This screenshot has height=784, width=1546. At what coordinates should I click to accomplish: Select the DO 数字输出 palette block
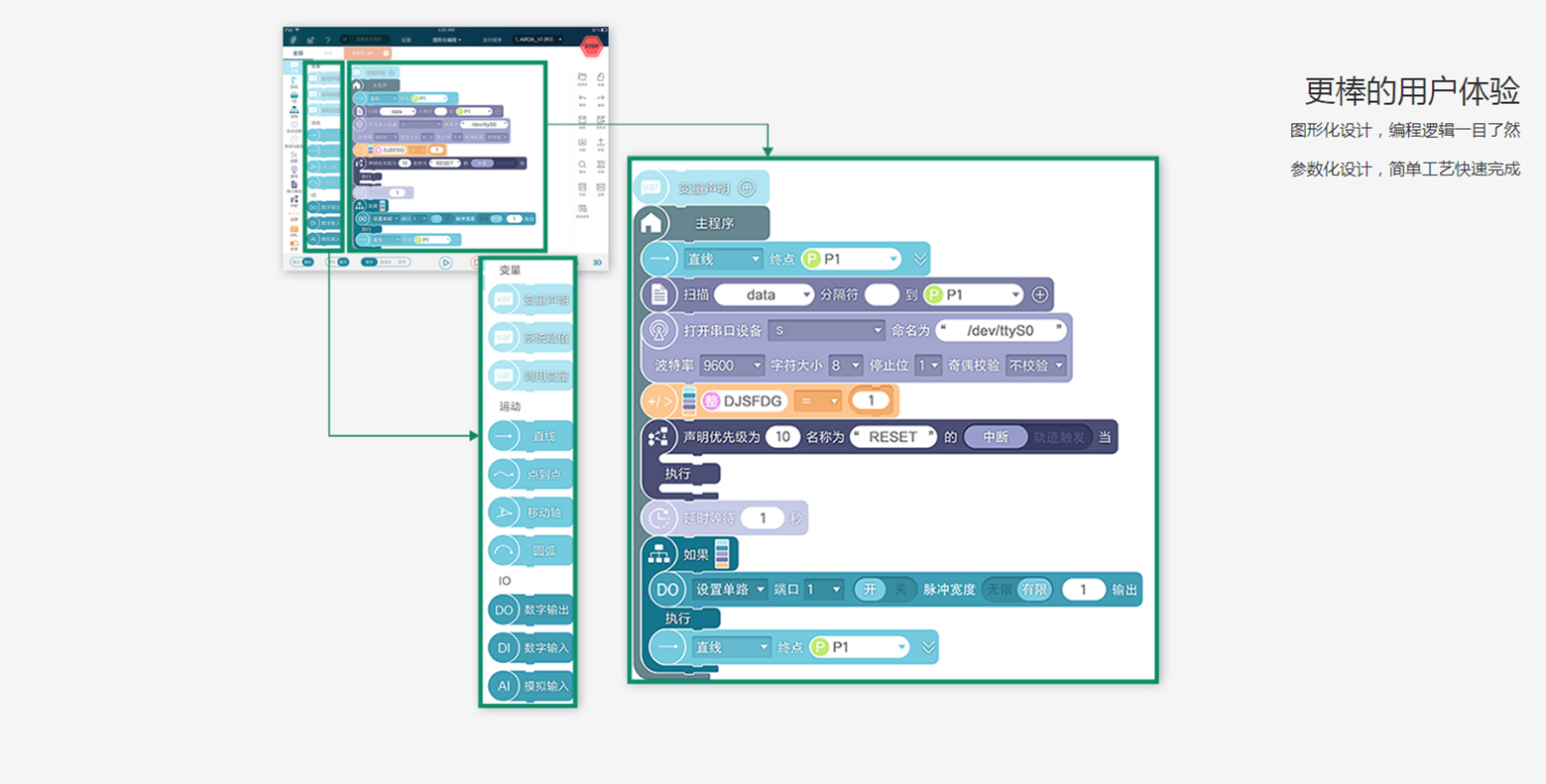tap(530, 610)
